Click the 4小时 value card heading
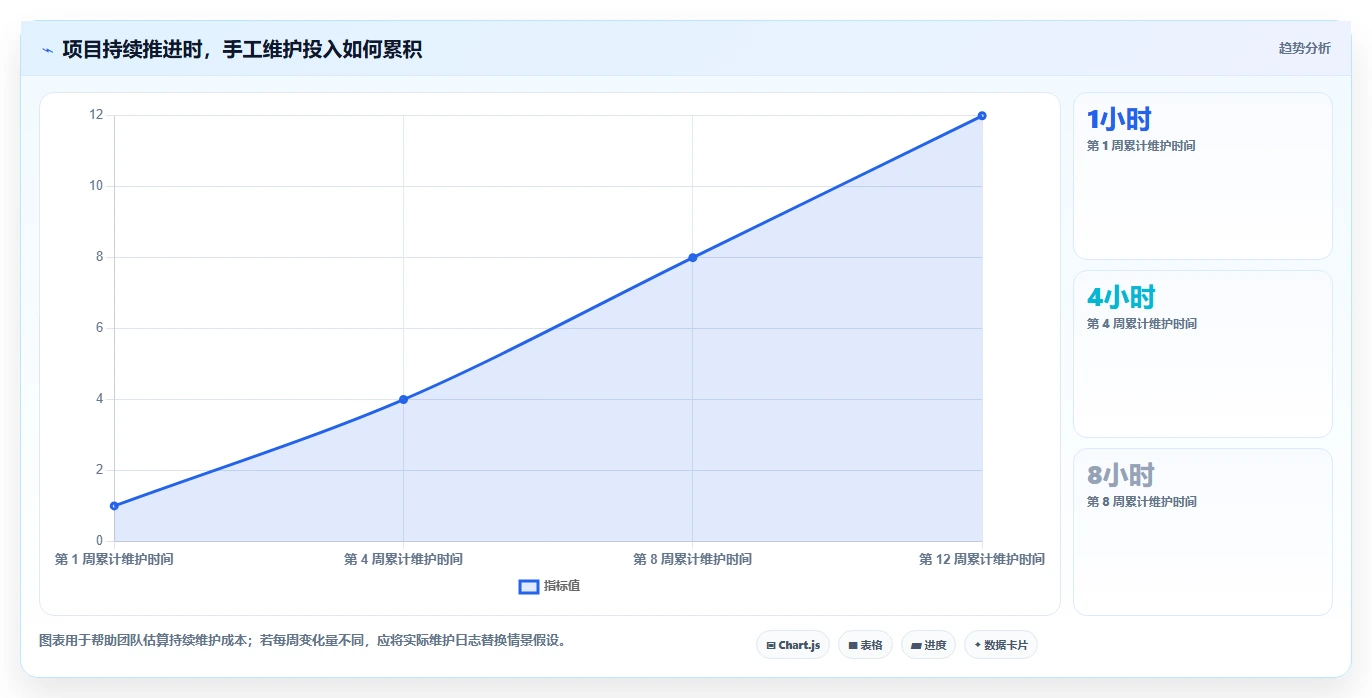Screen dimensions: 1372x698 click(1121, 297)
